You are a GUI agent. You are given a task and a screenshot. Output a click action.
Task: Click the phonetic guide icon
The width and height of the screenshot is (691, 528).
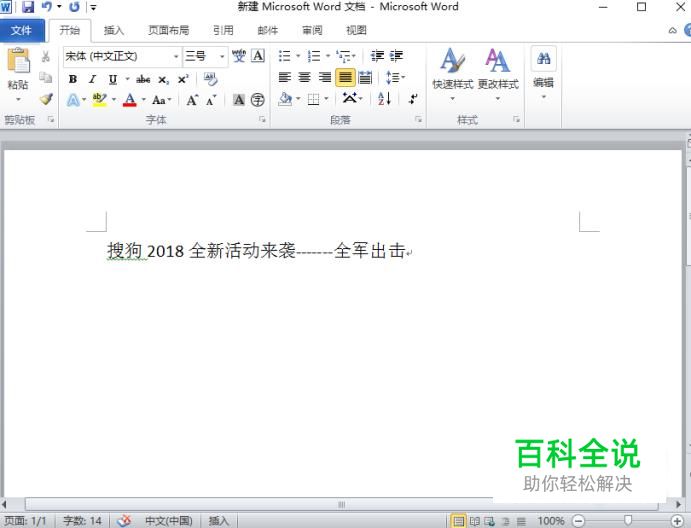[239, 56]
